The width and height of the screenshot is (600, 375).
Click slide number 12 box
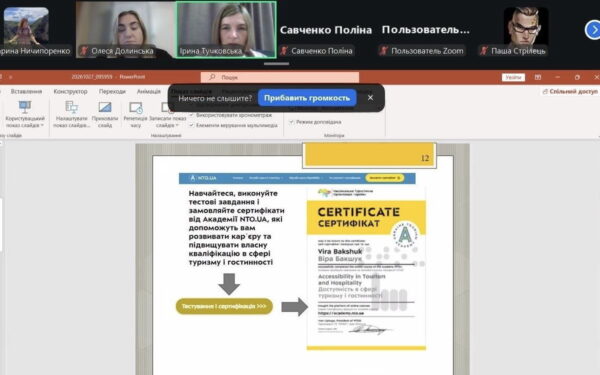pyautogui.click(x=369, y=155)
